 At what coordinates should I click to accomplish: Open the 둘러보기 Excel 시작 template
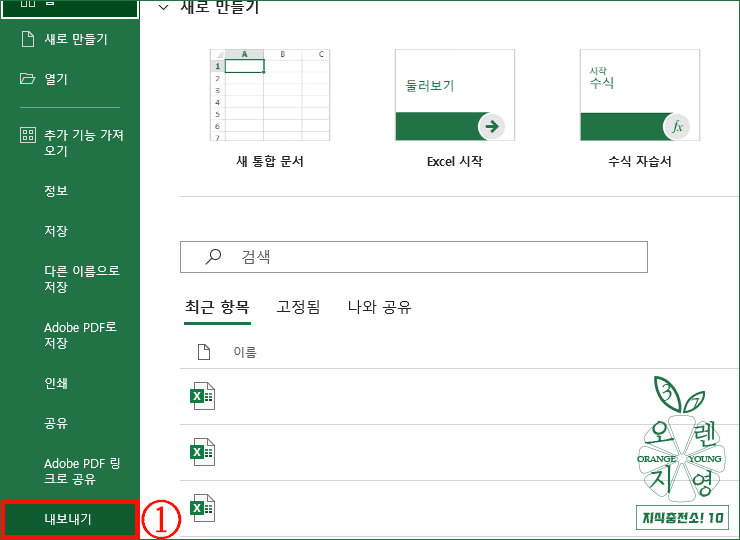[454, 95]
